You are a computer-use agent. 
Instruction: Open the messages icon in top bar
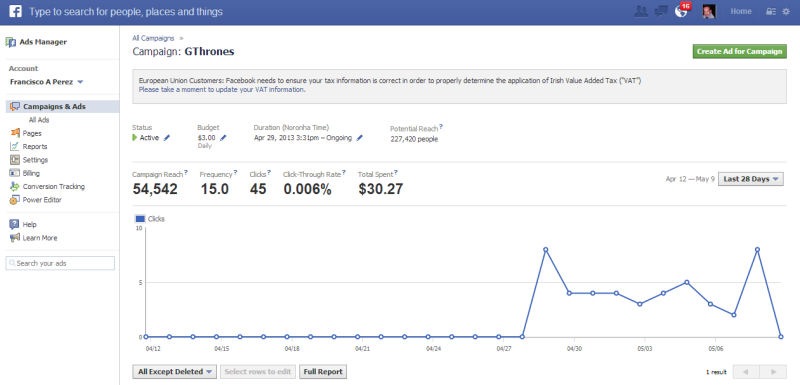tap(661, 11)
